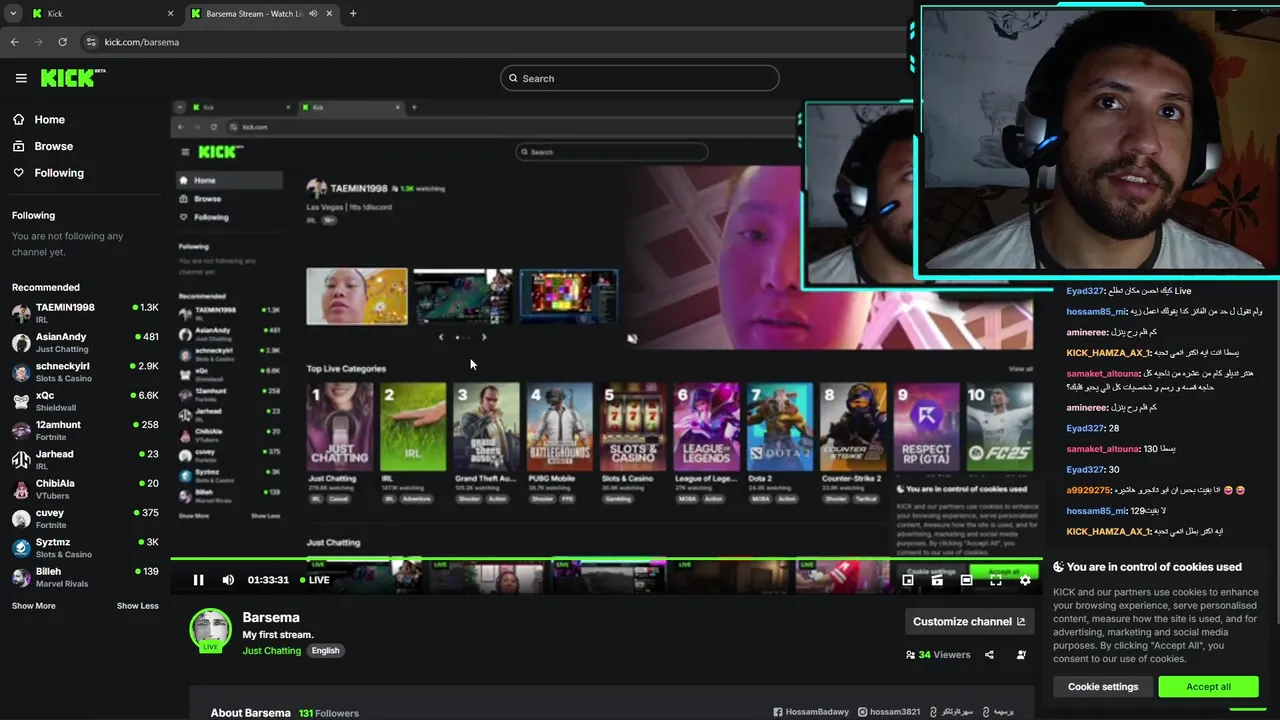Open HossamBadawy Facebook link
The height and width of the screenshot is (720, 1280).
[811, 712]
